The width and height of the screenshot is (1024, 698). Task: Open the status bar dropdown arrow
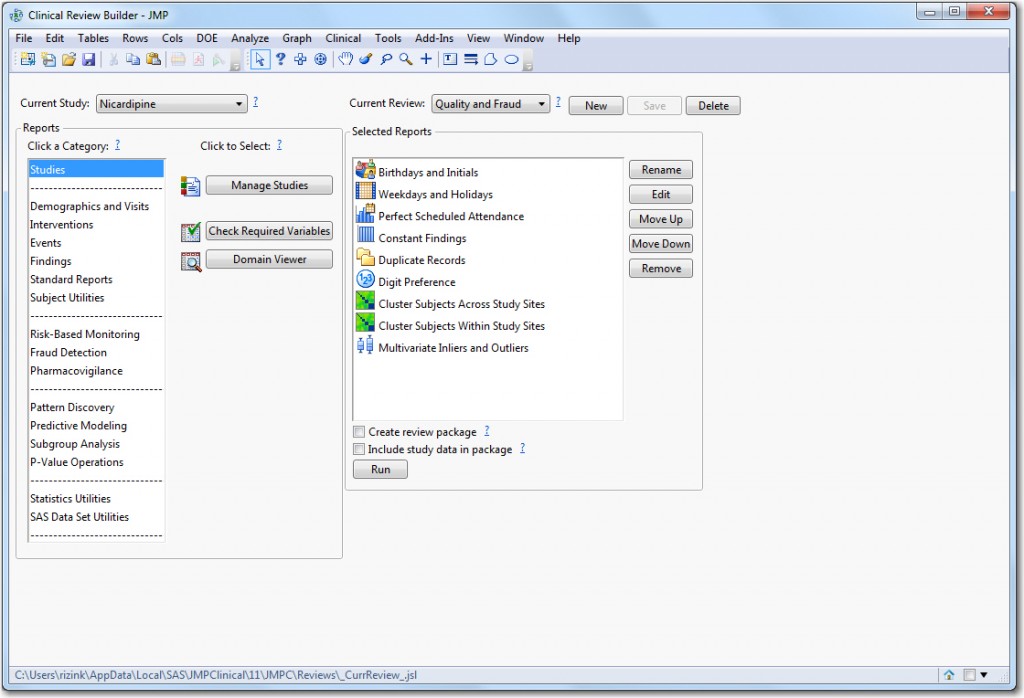click(x=984, y=675)
